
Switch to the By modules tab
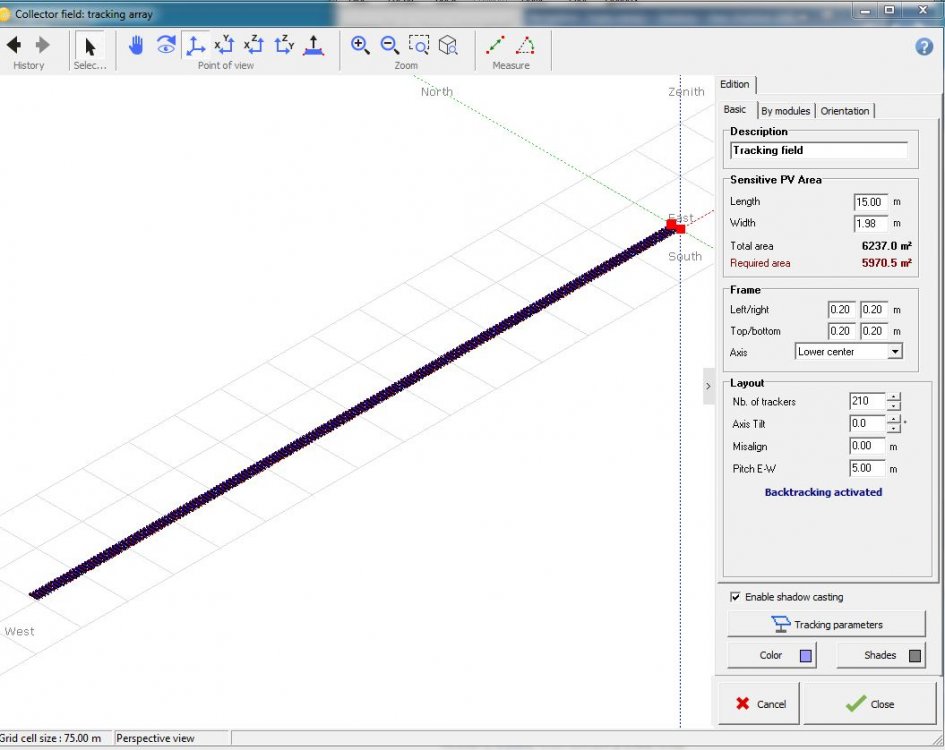point(785,111)
